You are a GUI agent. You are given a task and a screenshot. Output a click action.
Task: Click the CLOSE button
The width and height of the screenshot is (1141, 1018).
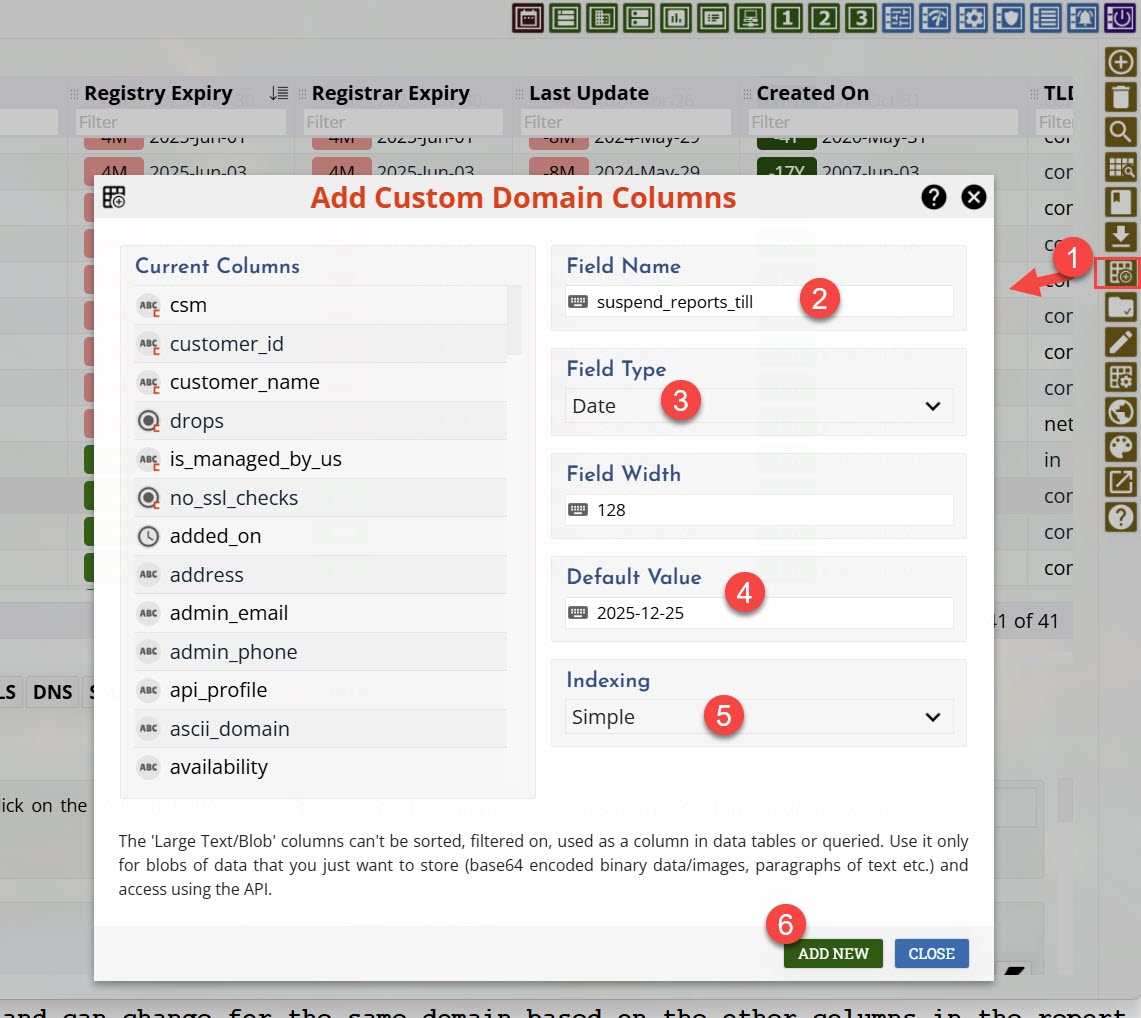point(931,954)
